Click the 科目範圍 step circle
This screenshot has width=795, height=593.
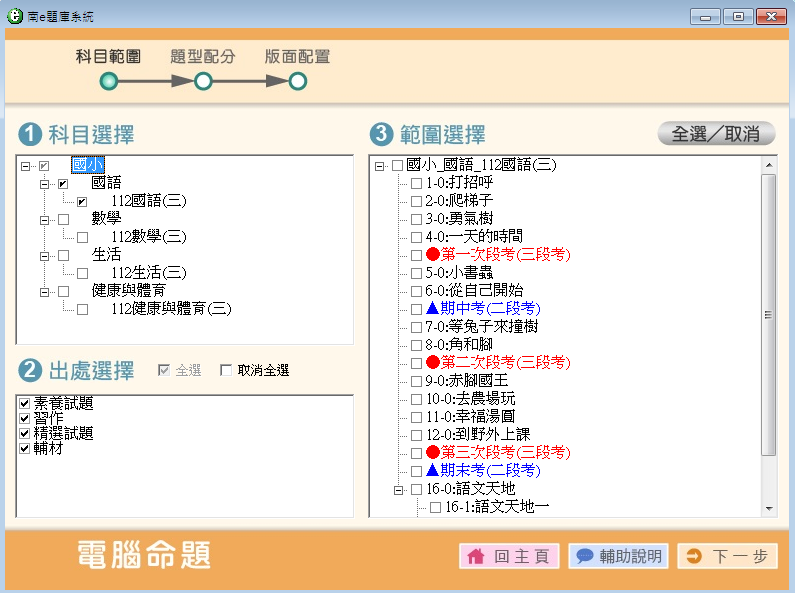coord(109,82)
